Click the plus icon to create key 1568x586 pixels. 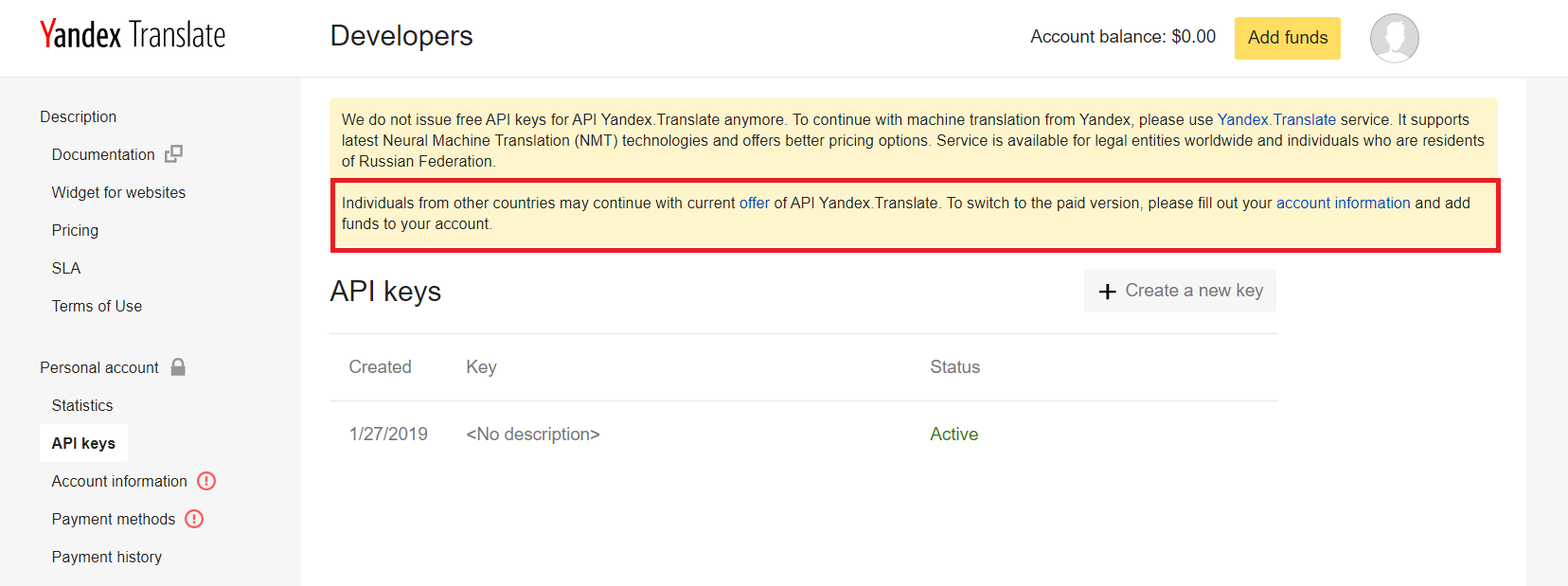point(1107,292)
